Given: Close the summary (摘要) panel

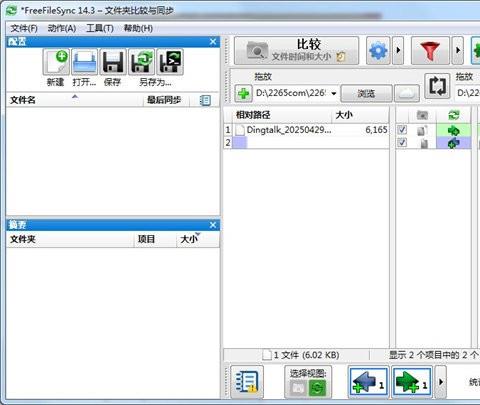Looking at the screenshot, I should point(213,225).
